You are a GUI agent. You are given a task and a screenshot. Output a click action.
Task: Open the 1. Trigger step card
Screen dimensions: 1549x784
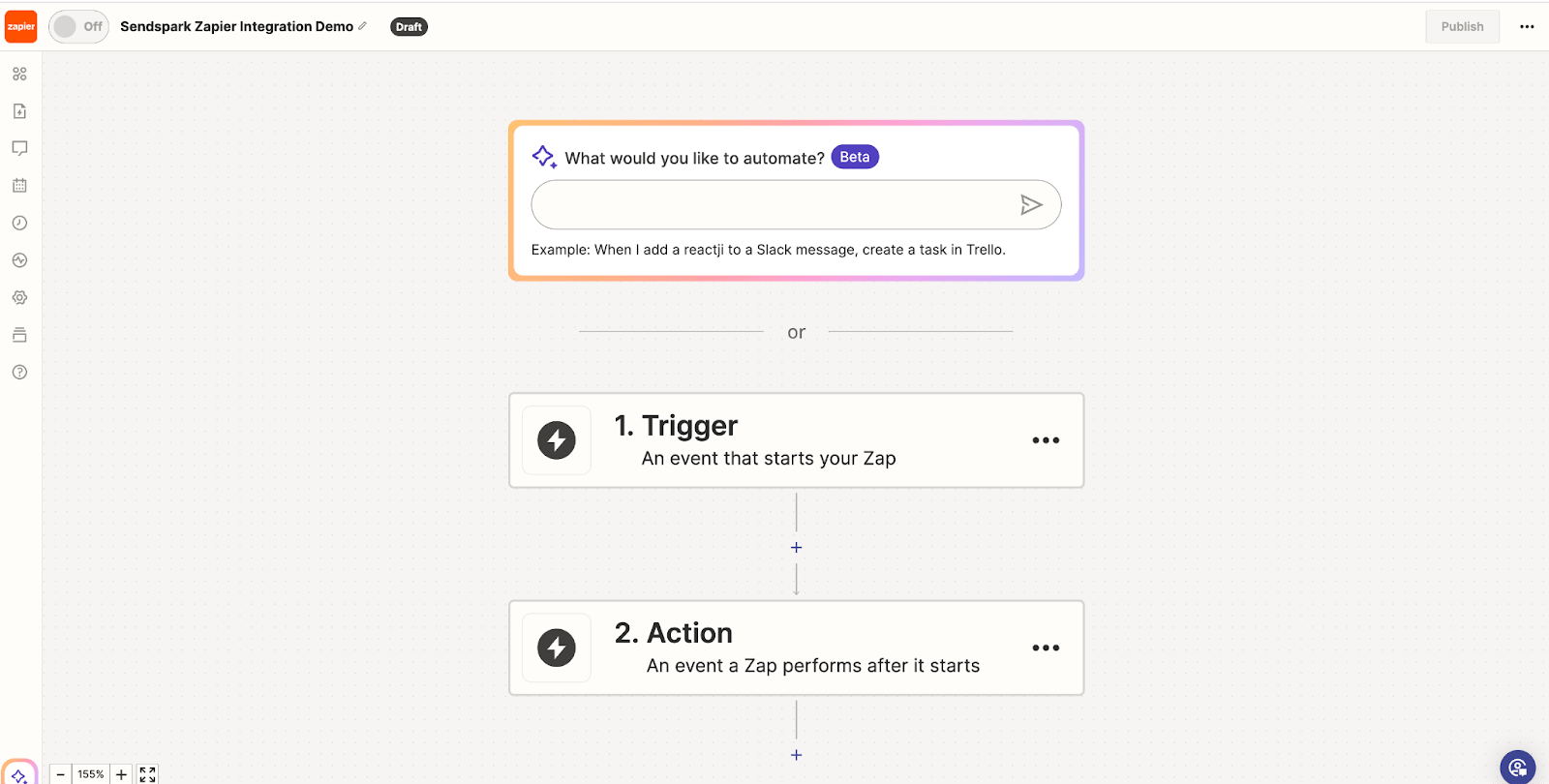click(796, 440)
